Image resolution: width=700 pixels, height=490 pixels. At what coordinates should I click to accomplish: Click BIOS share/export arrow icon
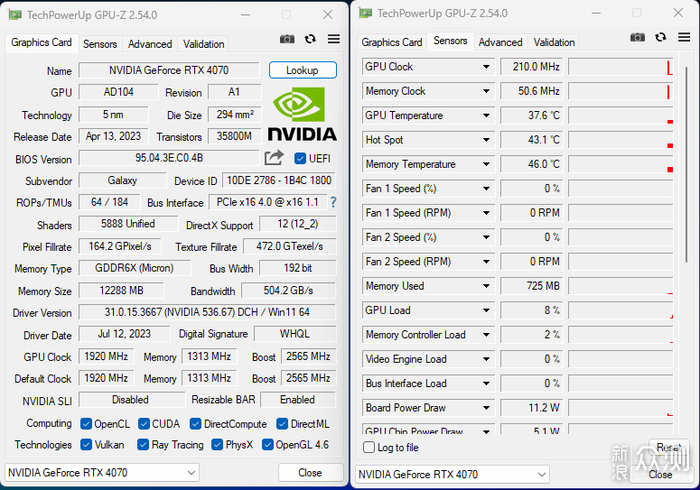tap(274, 158)
